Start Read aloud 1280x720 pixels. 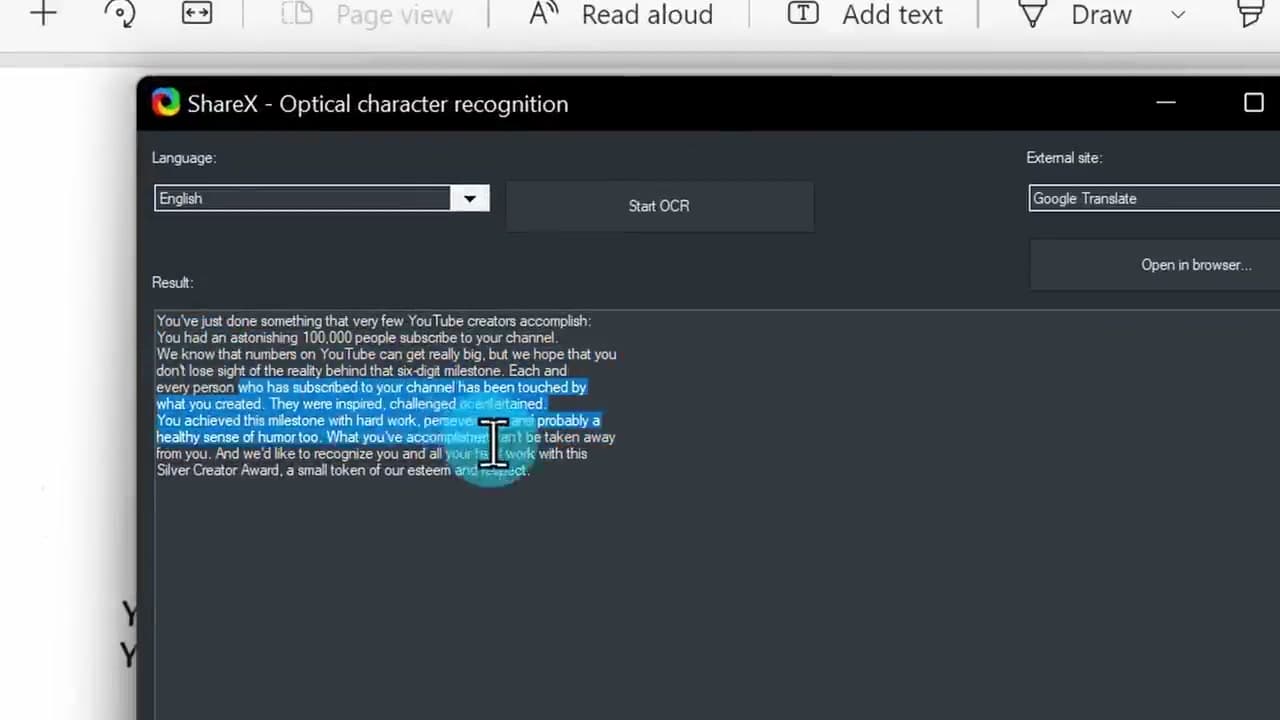pyautogui.click(x=621, y=14)
